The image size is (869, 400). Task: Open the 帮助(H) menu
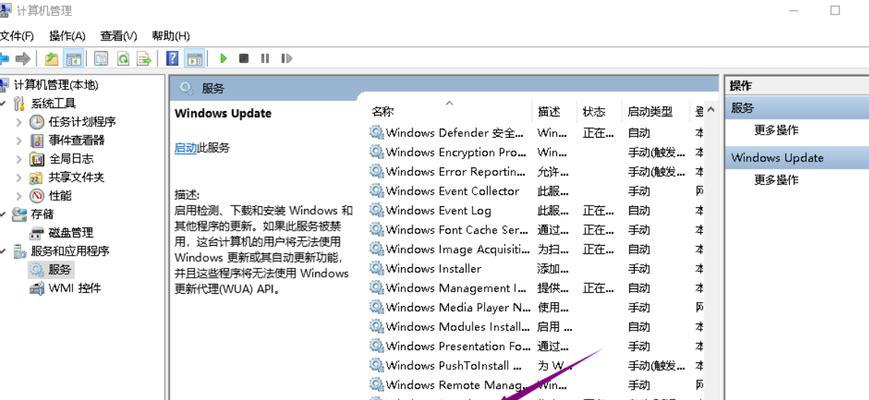coord(171,36)
